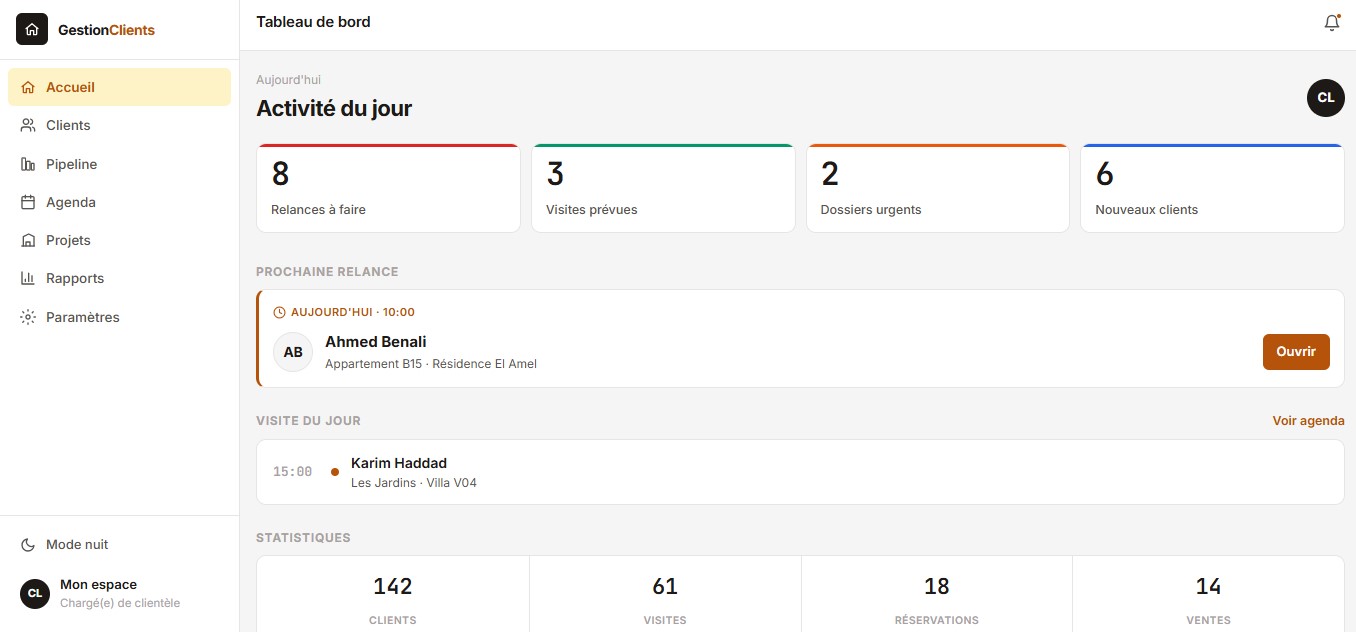Open the Agenda section
Screen dimensions: 1356x632
[119, 202]
